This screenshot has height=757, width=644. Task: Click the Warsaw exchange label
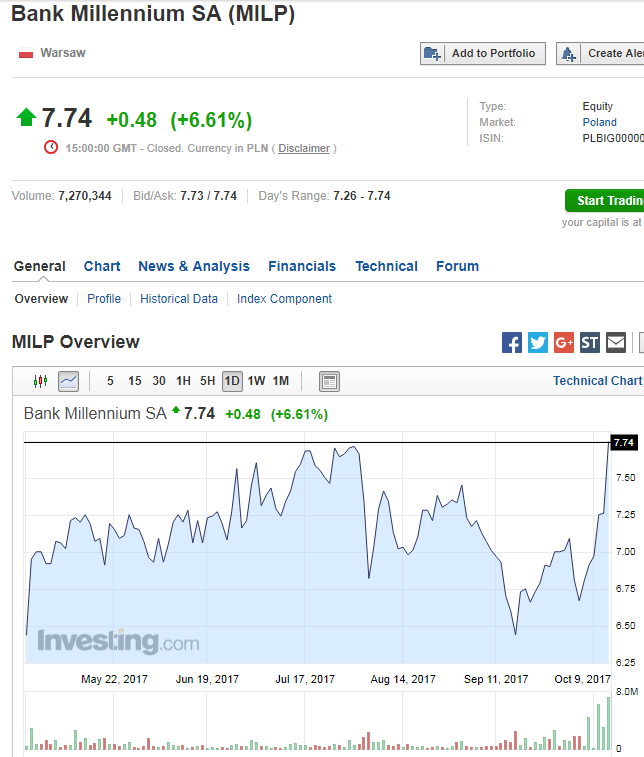[x=63, y=53]
